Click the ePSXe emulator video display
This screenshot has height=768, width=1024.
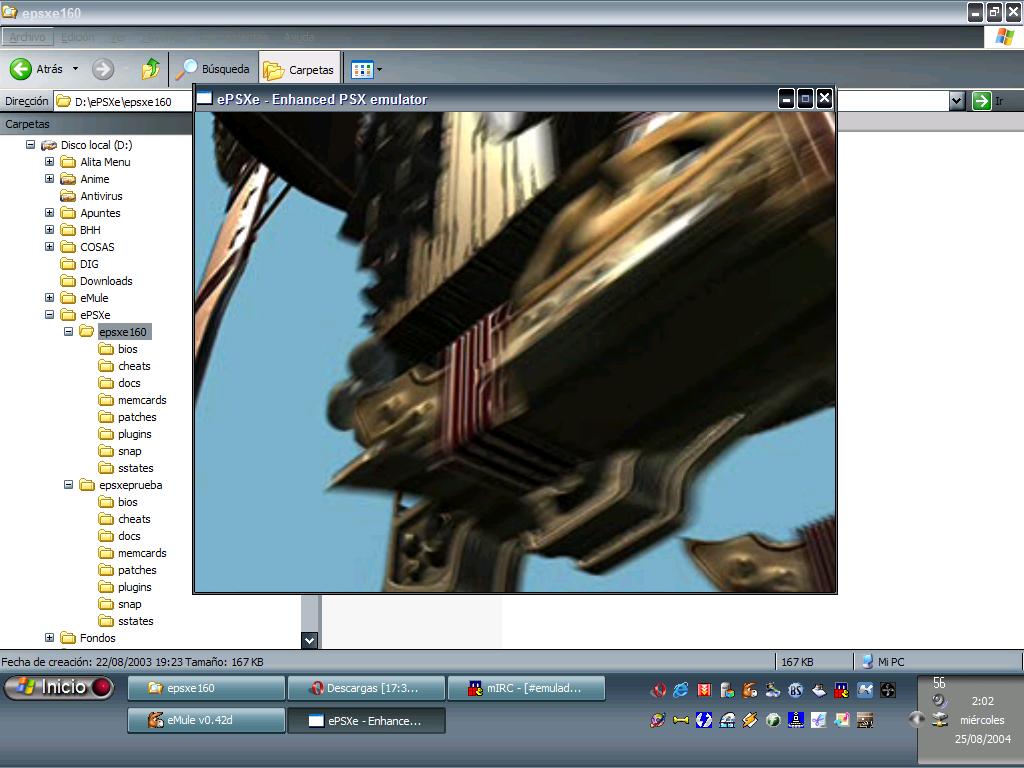point(515,352)
